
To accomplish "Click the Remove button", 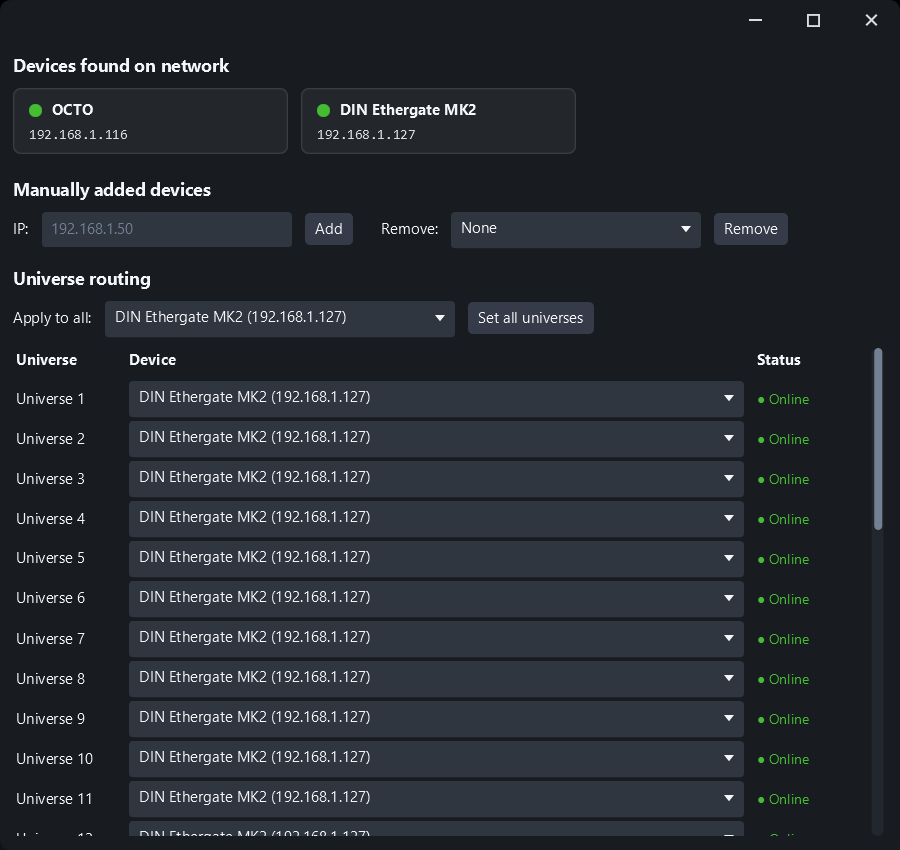I will coord(751,229).
